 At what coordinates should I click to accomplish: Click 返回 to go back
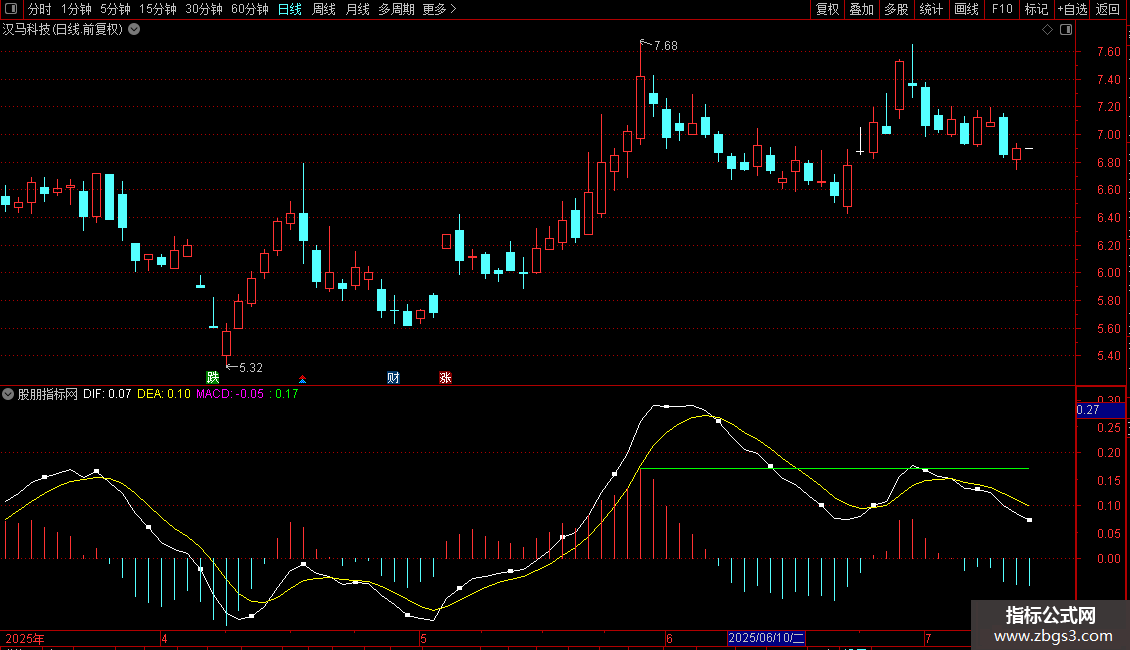tap(1108, 9)
